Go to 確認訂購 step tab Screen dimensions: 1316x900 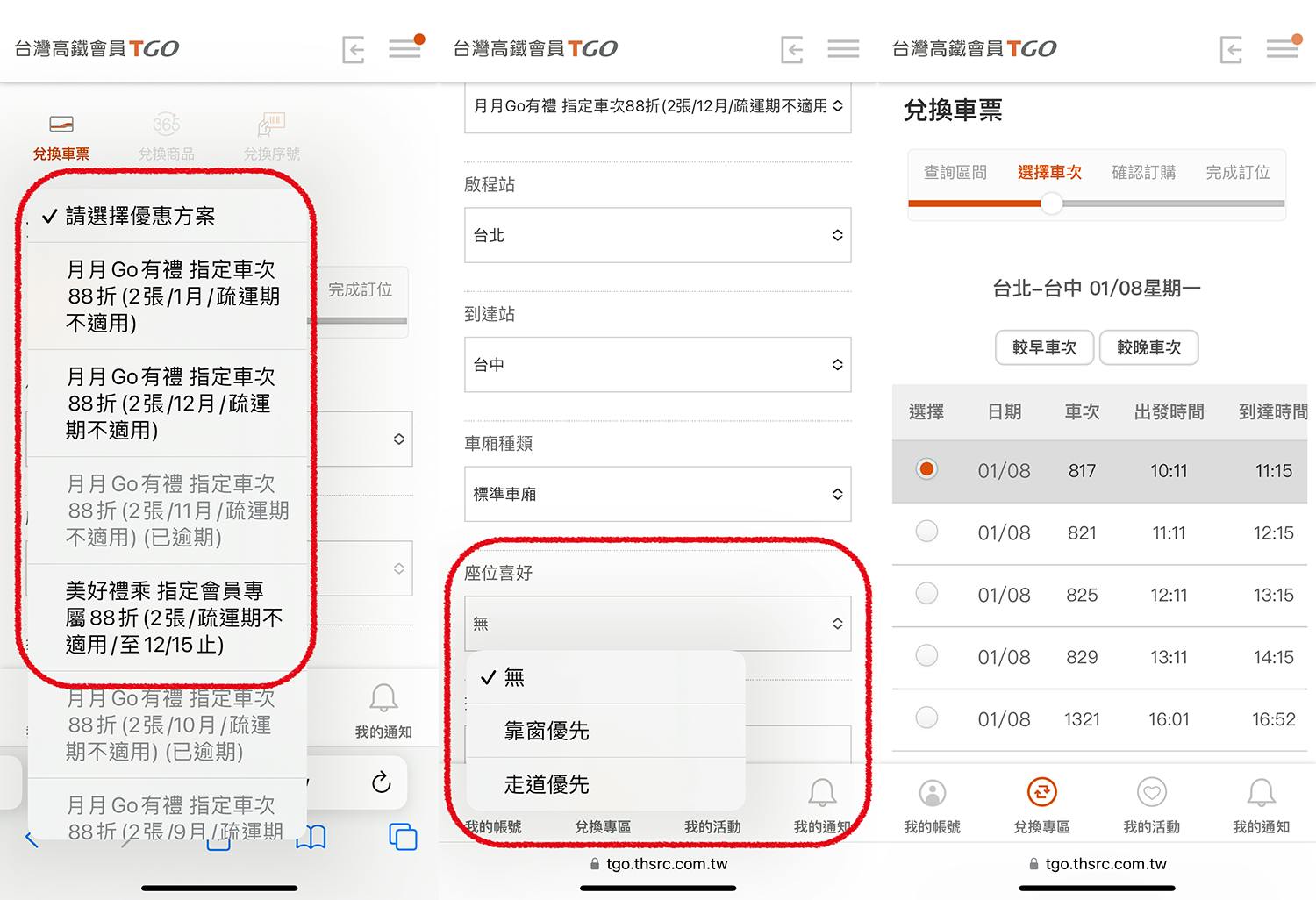point(1143,173)
